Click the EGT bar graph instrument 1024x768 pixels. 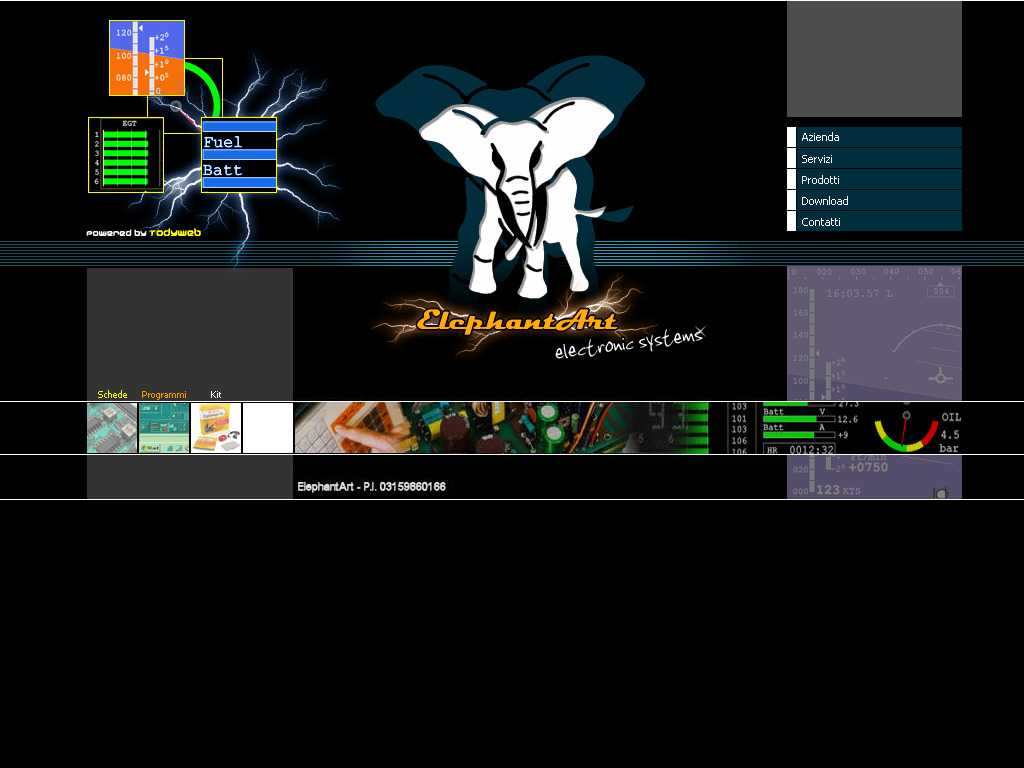pyautogui.click(x=126, y=155)
